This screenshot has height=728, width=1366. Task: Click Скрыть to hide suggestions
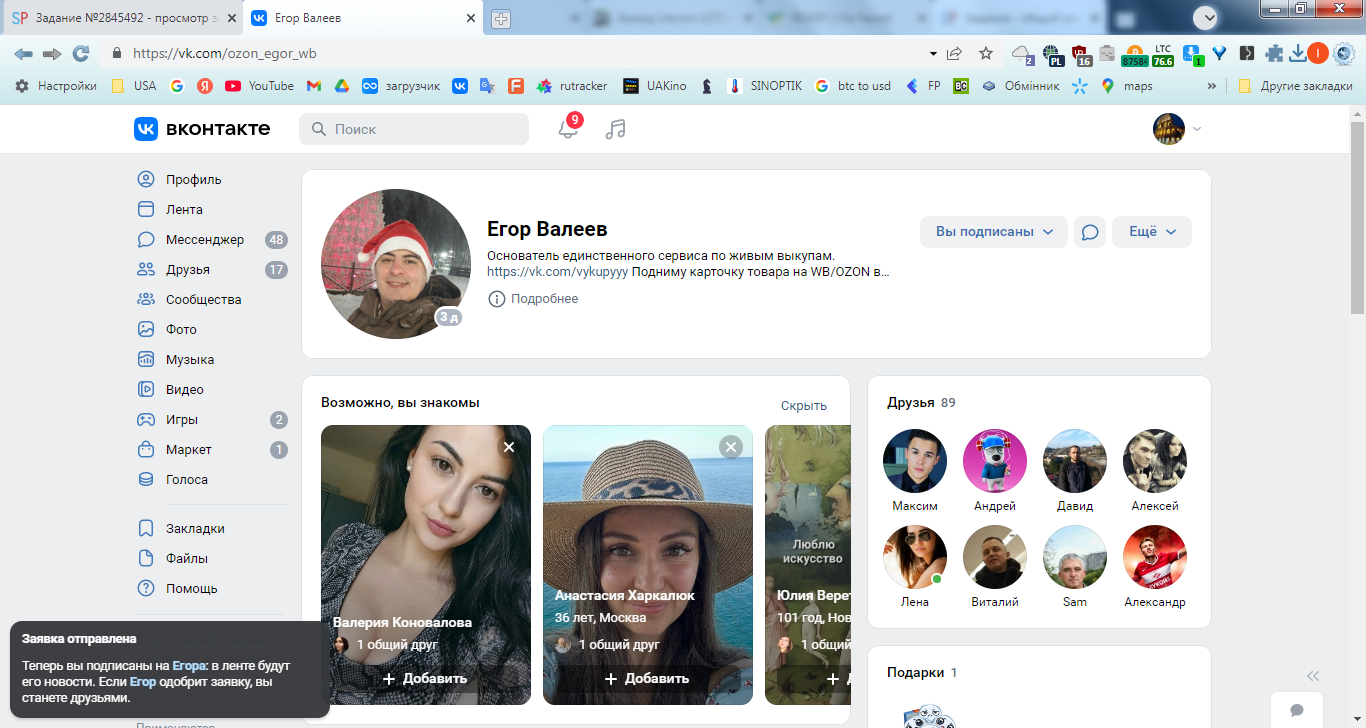[x=804, y=406]
